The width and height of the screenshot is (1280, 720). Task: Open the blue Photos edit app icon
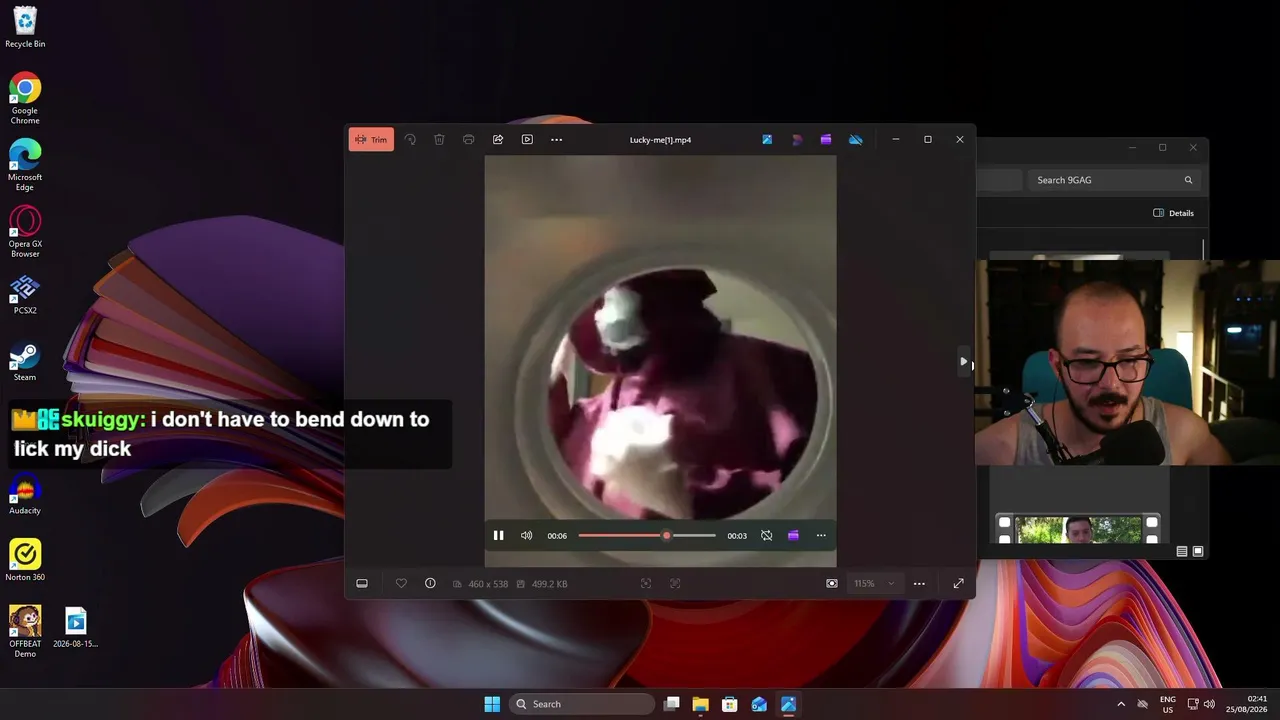767,140
